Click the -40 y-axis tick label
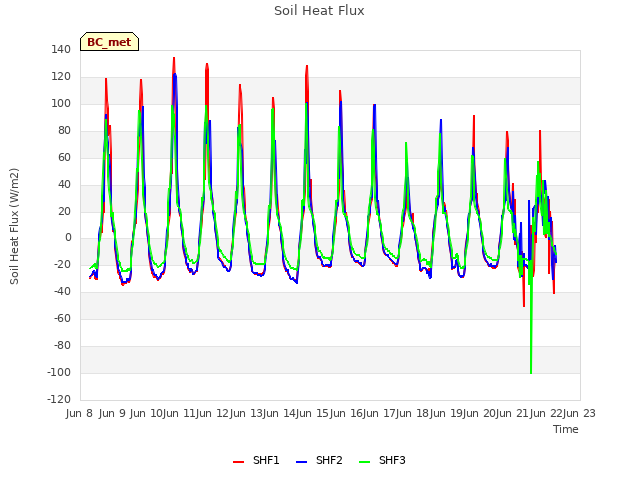640x480 pixels. (x=62, y=292)
